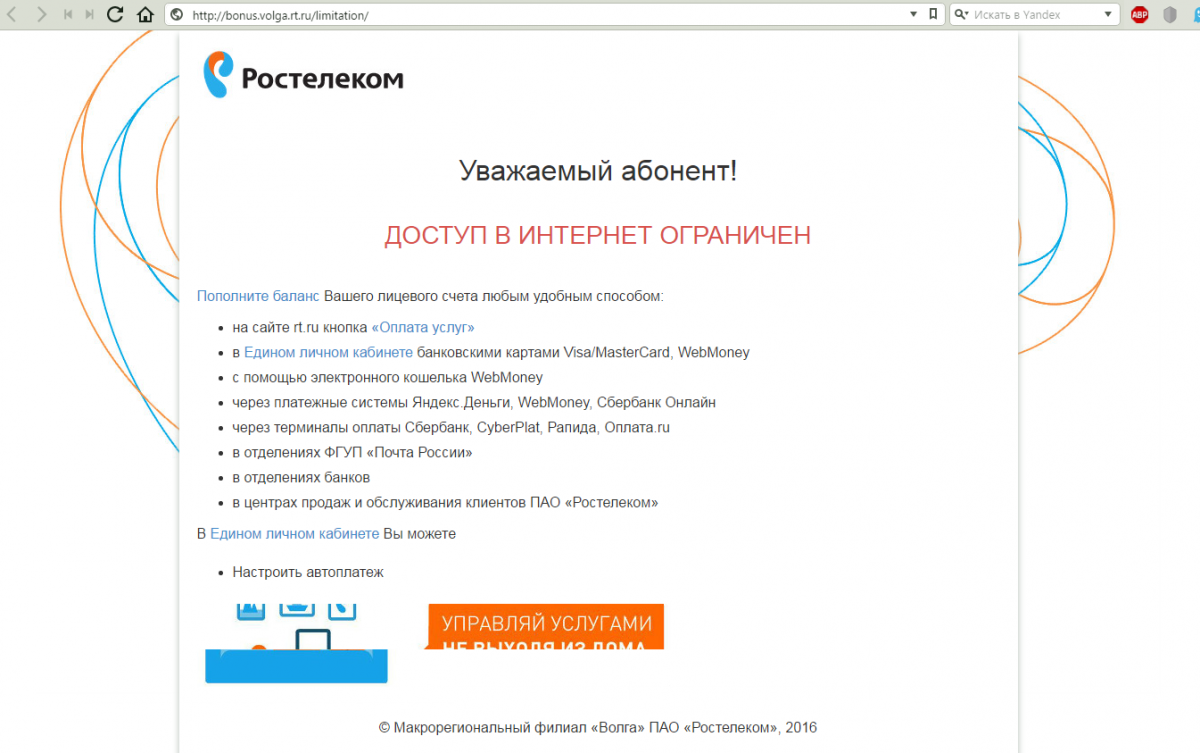The height and width of the screenshot is (753, 1200).
Task: Click the blue house illustration banner
Action: [x=296, y=643]
